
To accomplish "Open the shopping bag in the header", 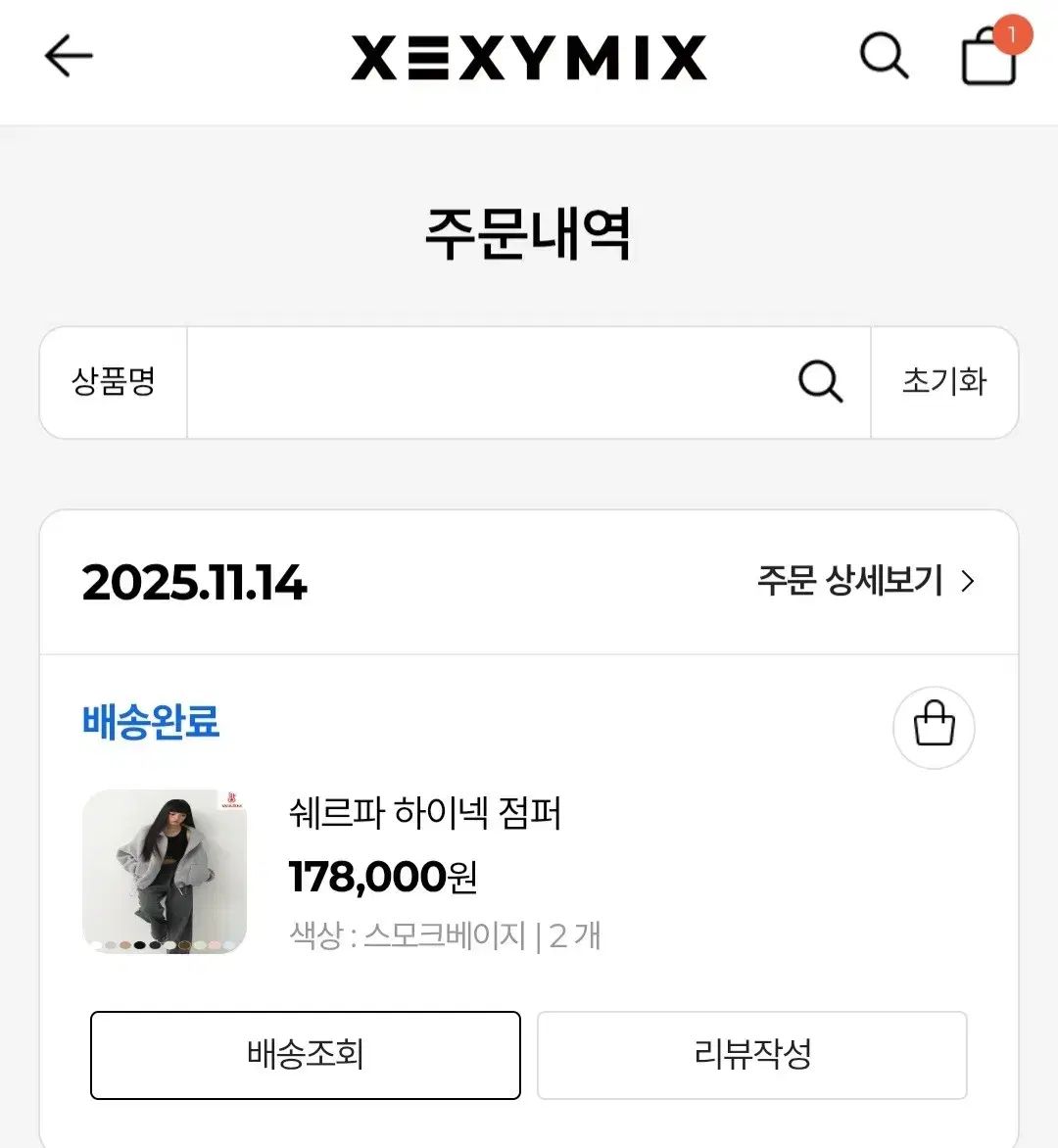I will point(987,61).
